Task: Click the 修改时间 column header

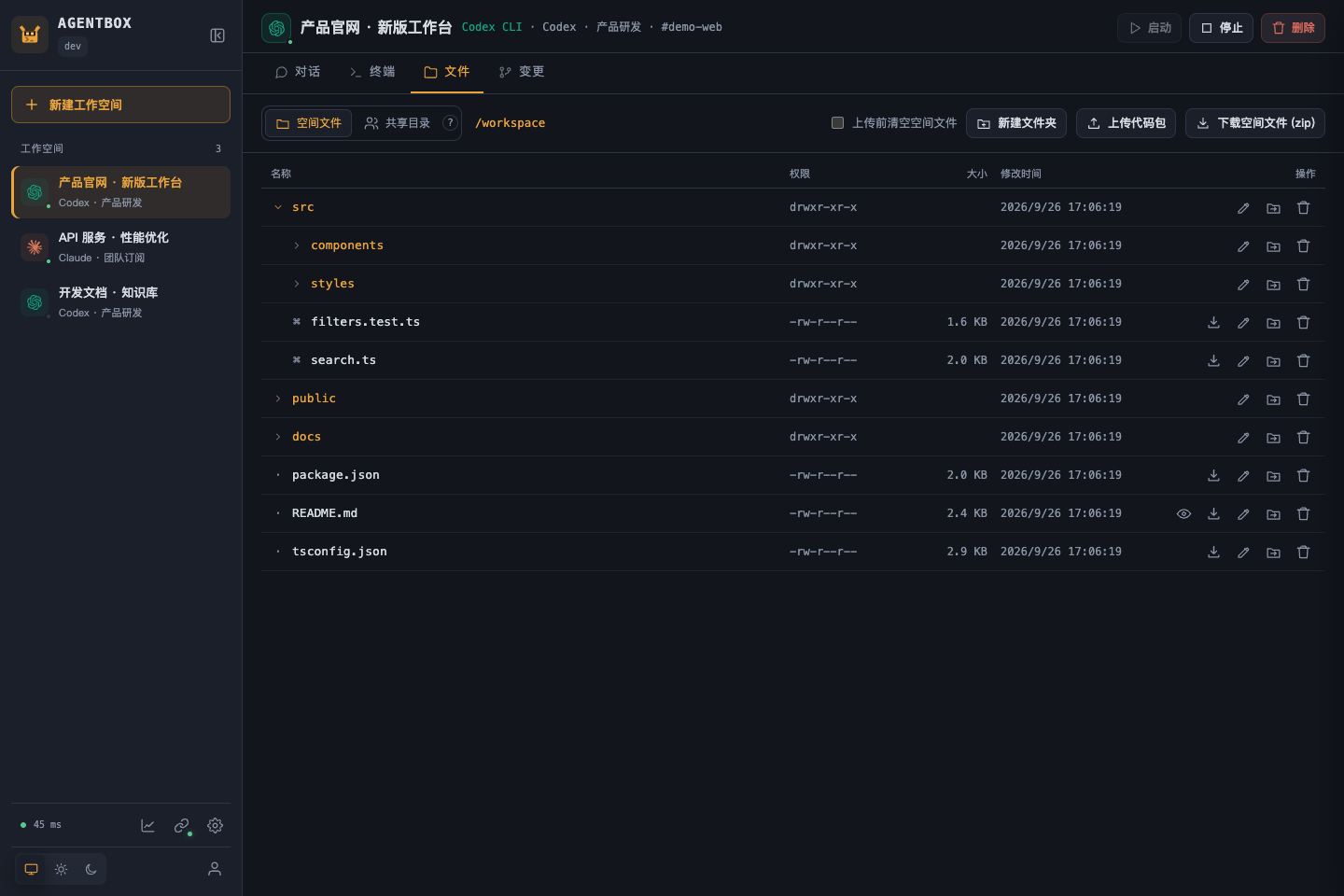Action: (x=1021, y=174)
